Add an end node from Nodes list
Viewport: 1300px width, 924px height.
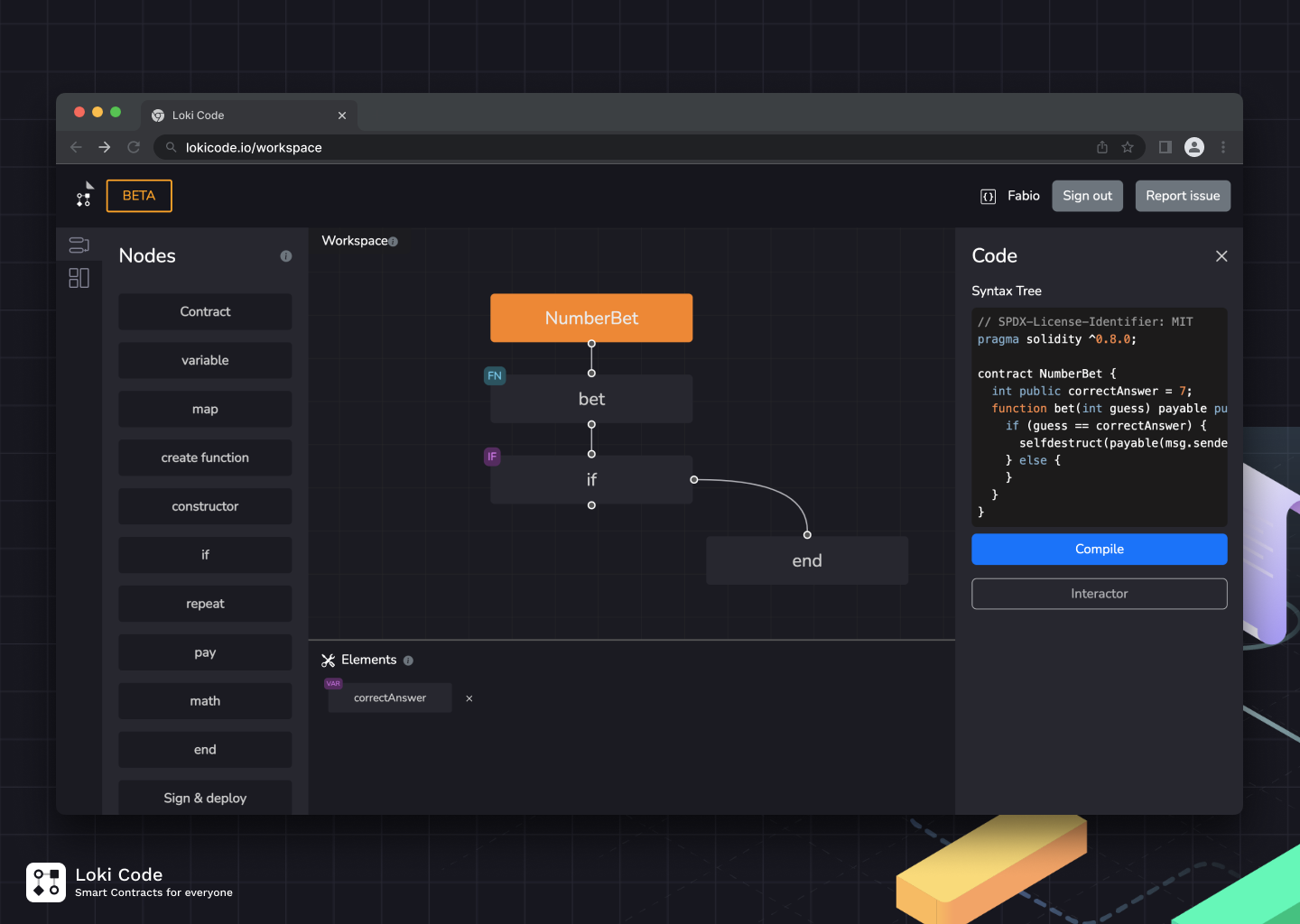tap(205, 750)
